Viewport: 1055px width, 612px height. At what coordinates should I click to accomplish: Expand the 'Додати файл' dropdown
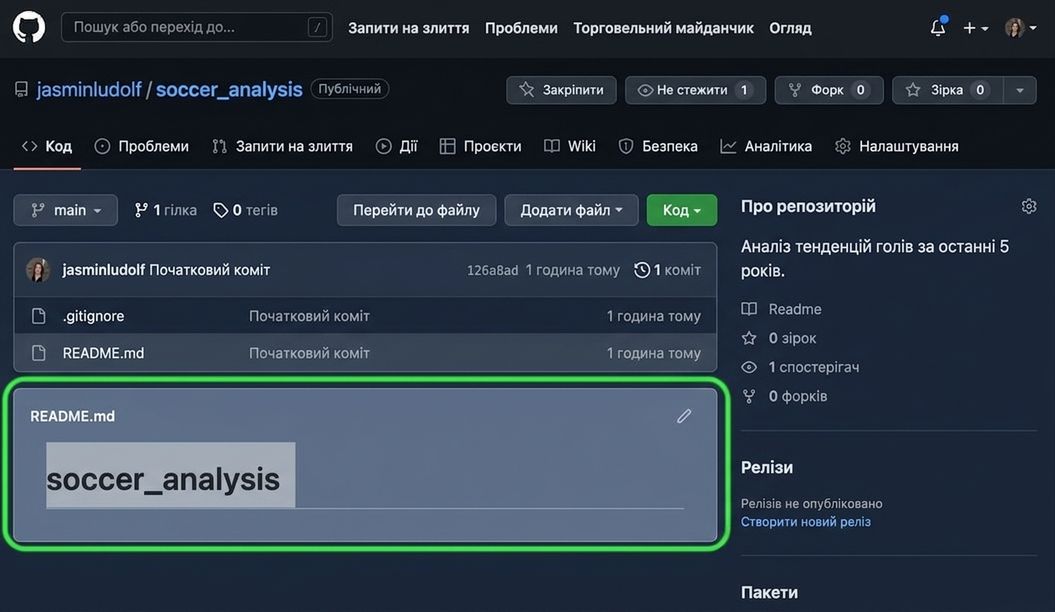pyautogui.click(x=571, y=211)
